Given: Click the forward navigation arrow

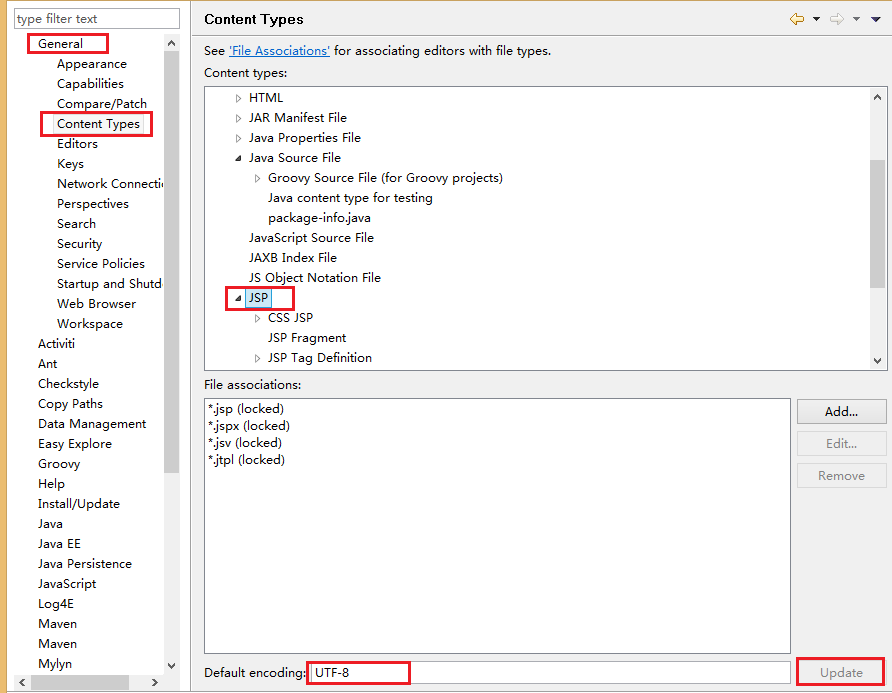Looking at the screenshot, I should tap(837, 19).
